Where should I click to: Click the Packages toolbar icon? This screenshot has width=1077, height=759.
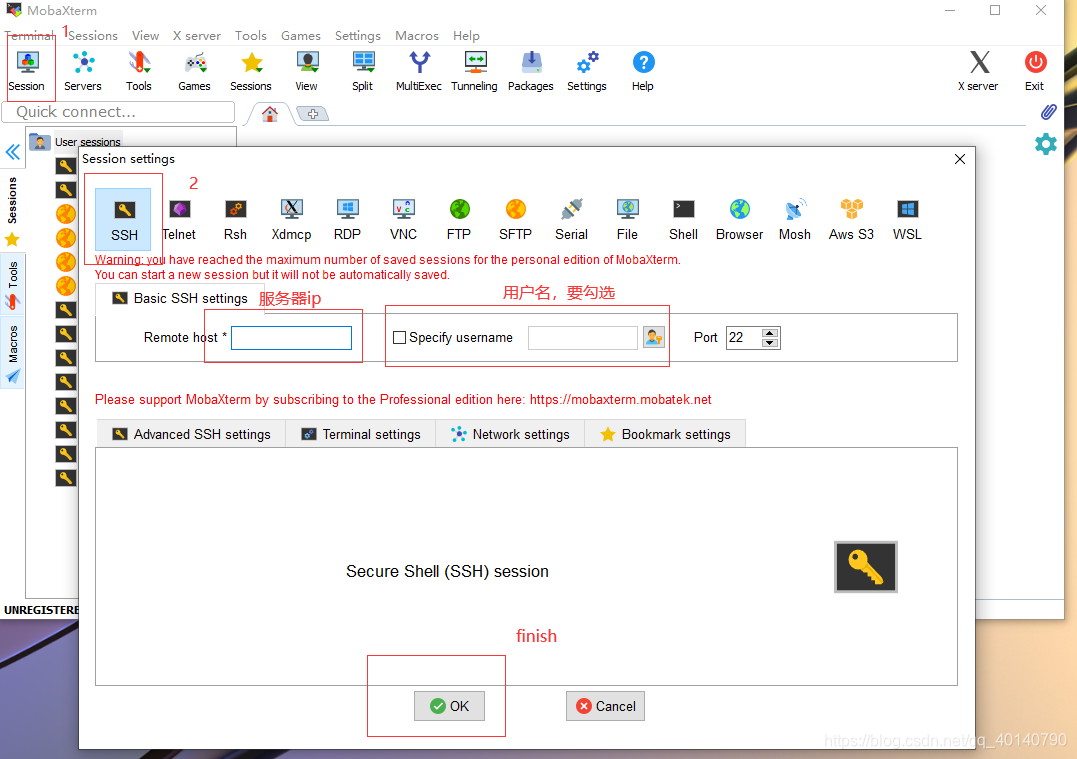531,71
